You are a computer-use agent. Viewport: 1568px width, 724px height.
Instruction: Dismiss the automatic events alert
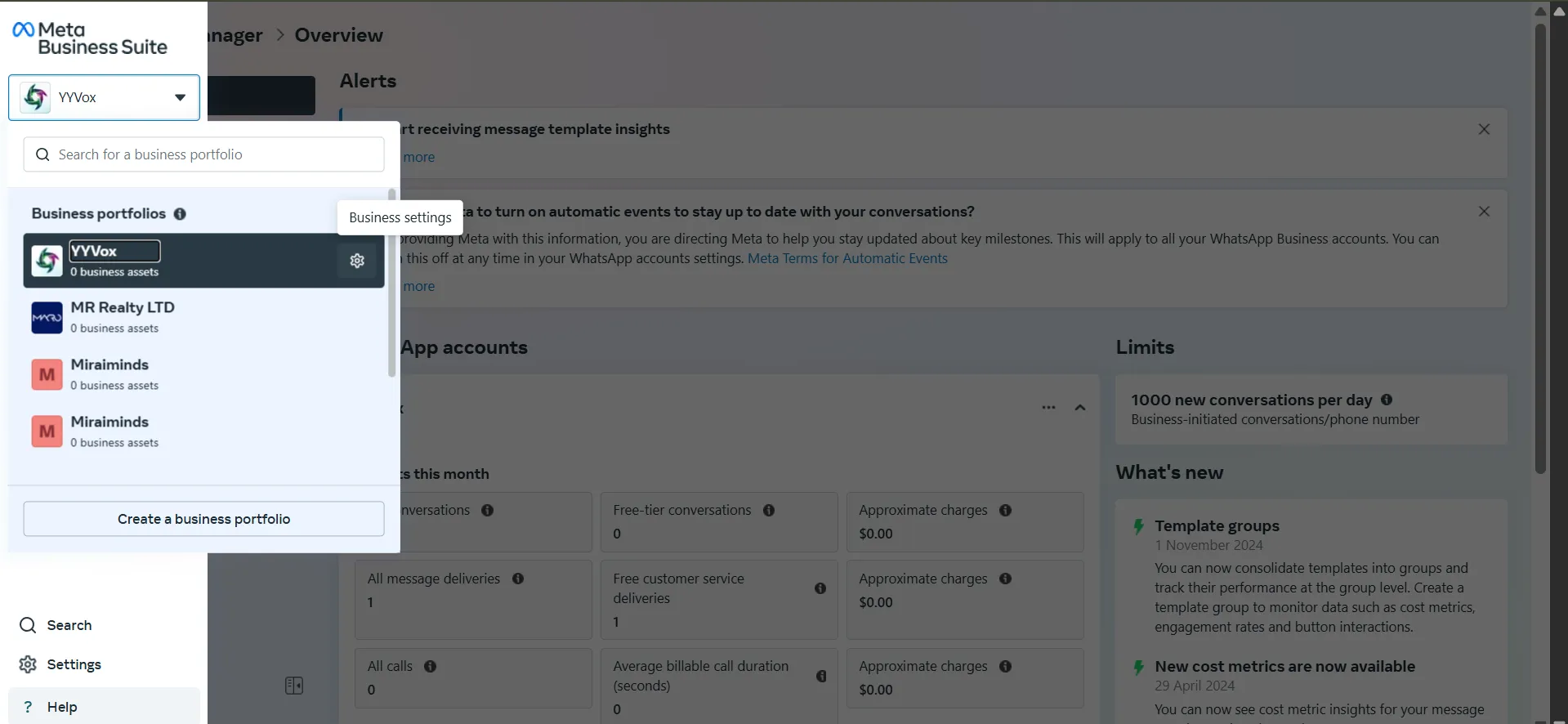[x=1484, y=211]
